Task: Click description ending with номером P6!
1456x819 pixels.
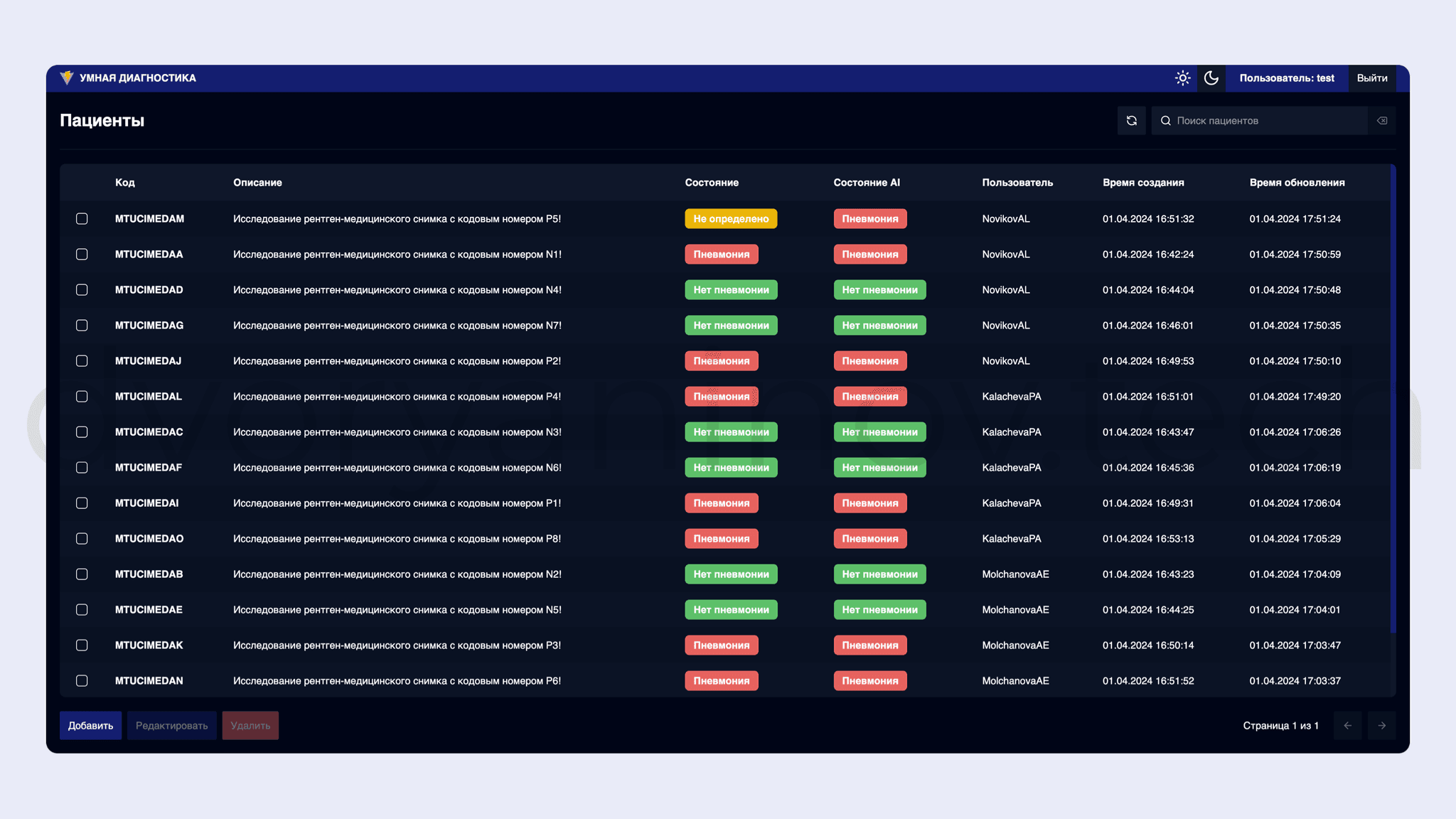Action: tap(397, 681)
